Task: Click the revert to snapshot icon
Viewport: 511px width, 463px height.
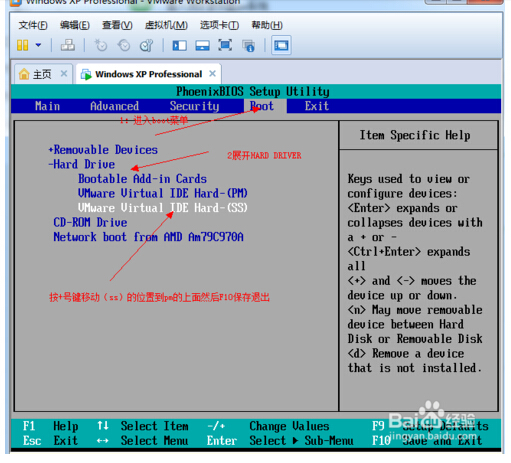Action: pos(124,45)
